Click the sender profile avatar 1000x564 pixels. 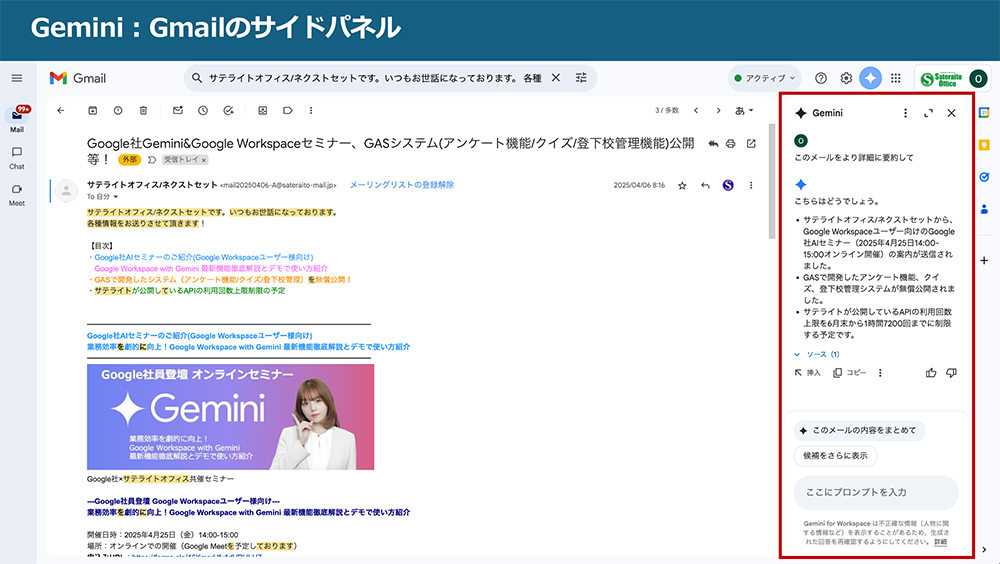coord(66,191)
